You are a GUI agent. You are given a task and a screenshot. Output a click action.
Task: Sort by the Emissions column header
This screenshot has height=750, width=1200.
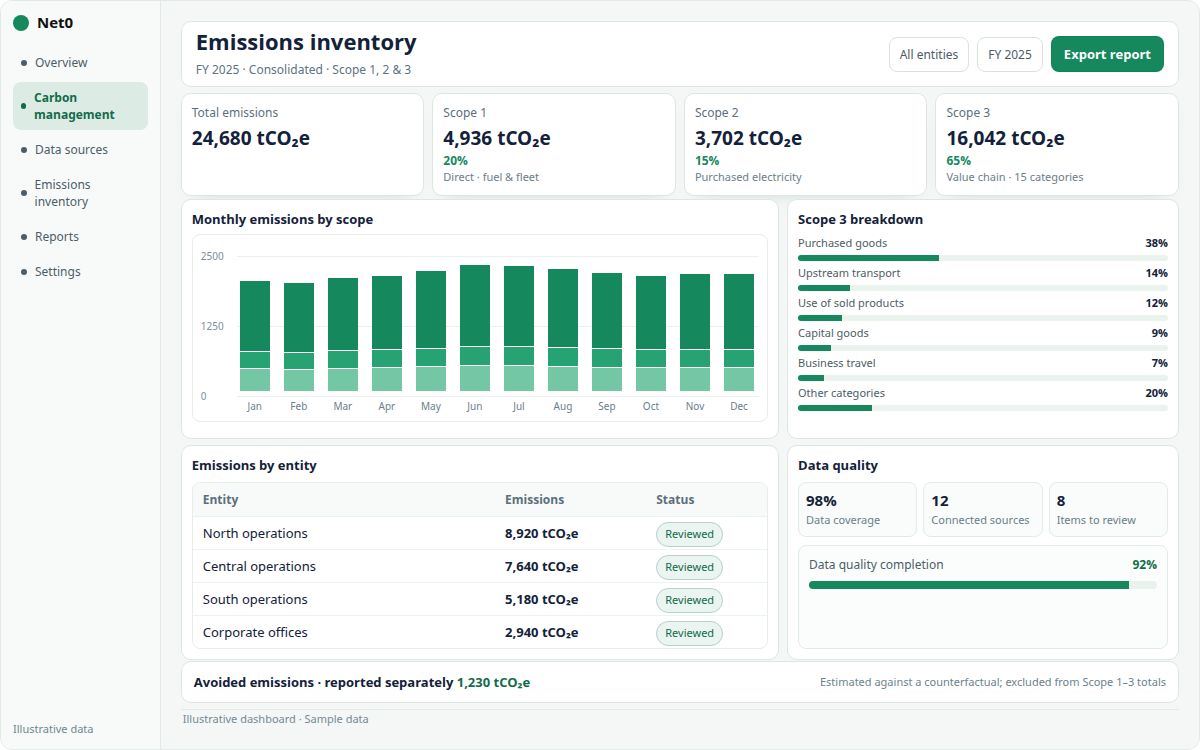[535, 500]
